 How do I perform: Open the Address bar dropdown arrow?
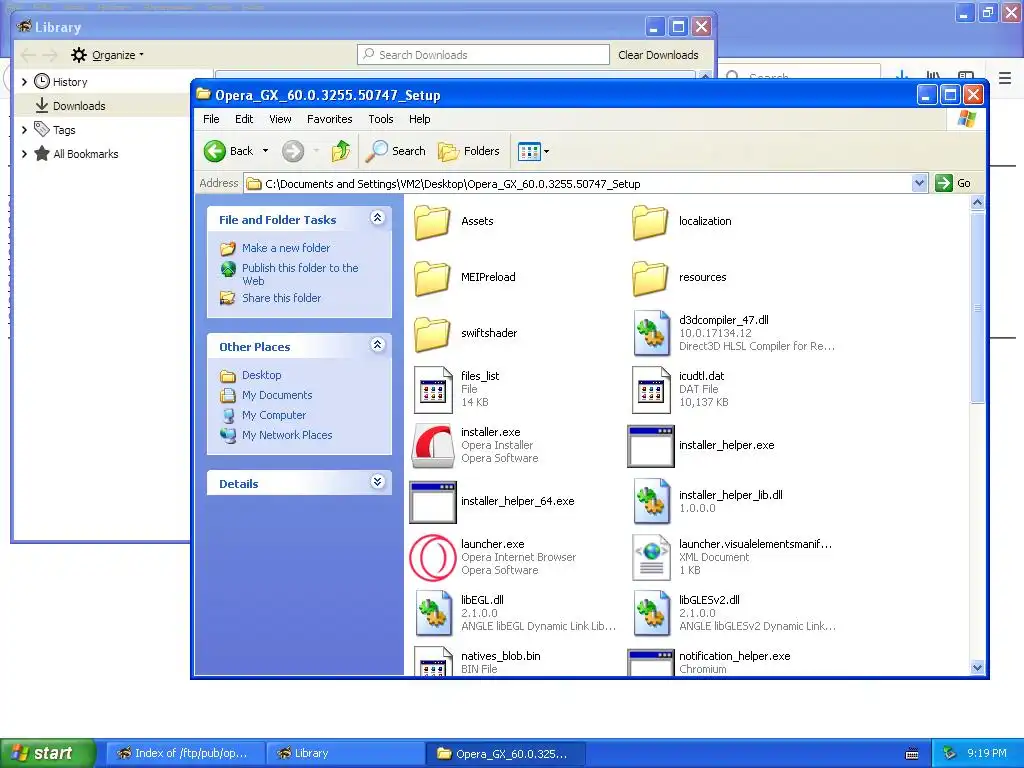[x=919, y=184]
